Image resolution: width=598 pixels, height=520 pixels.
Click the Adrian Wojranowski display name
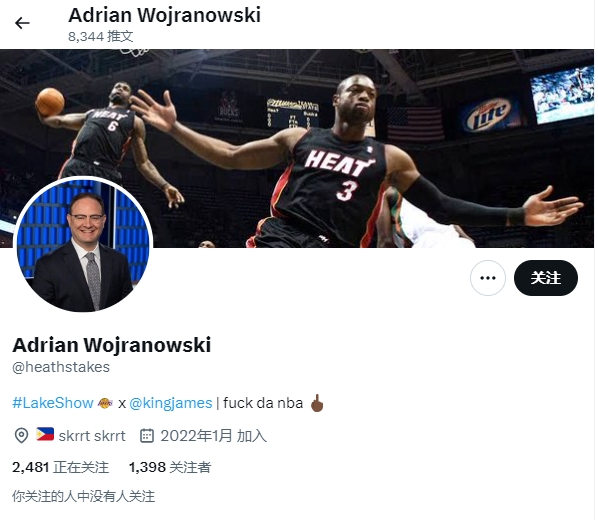click(112, 345)
